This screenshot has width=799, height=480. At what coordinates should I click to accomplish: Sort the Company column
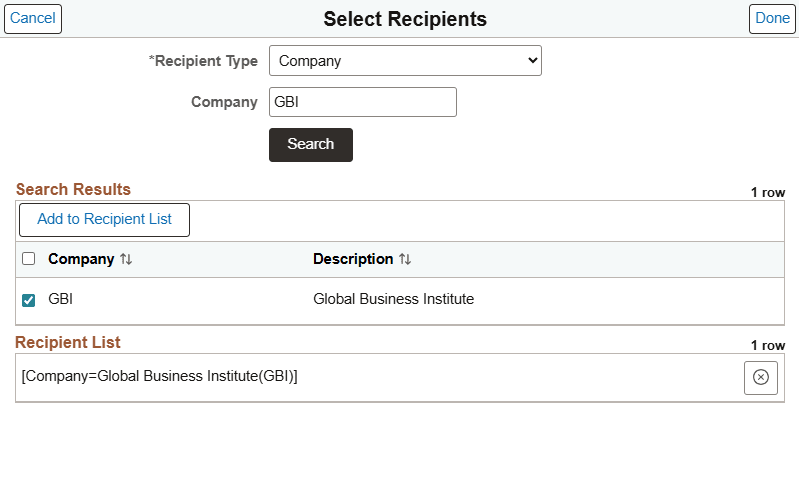click(x=126, y=259)
